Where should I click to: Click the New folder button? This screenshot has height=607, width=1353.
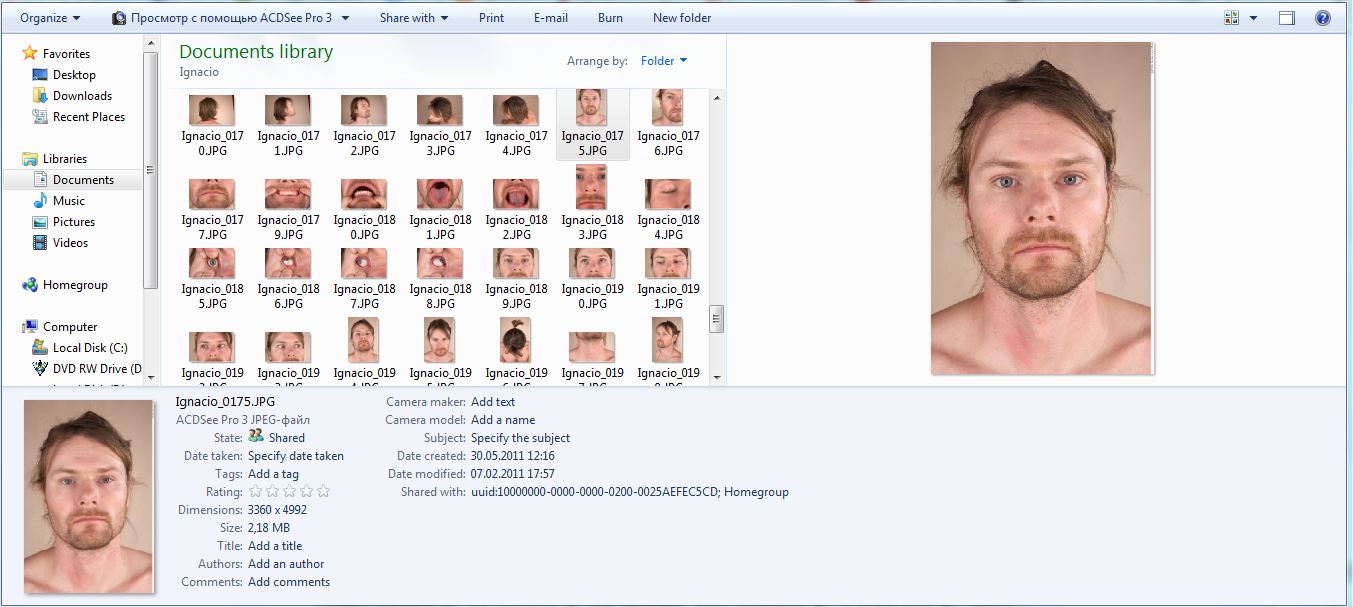point(682,18)
